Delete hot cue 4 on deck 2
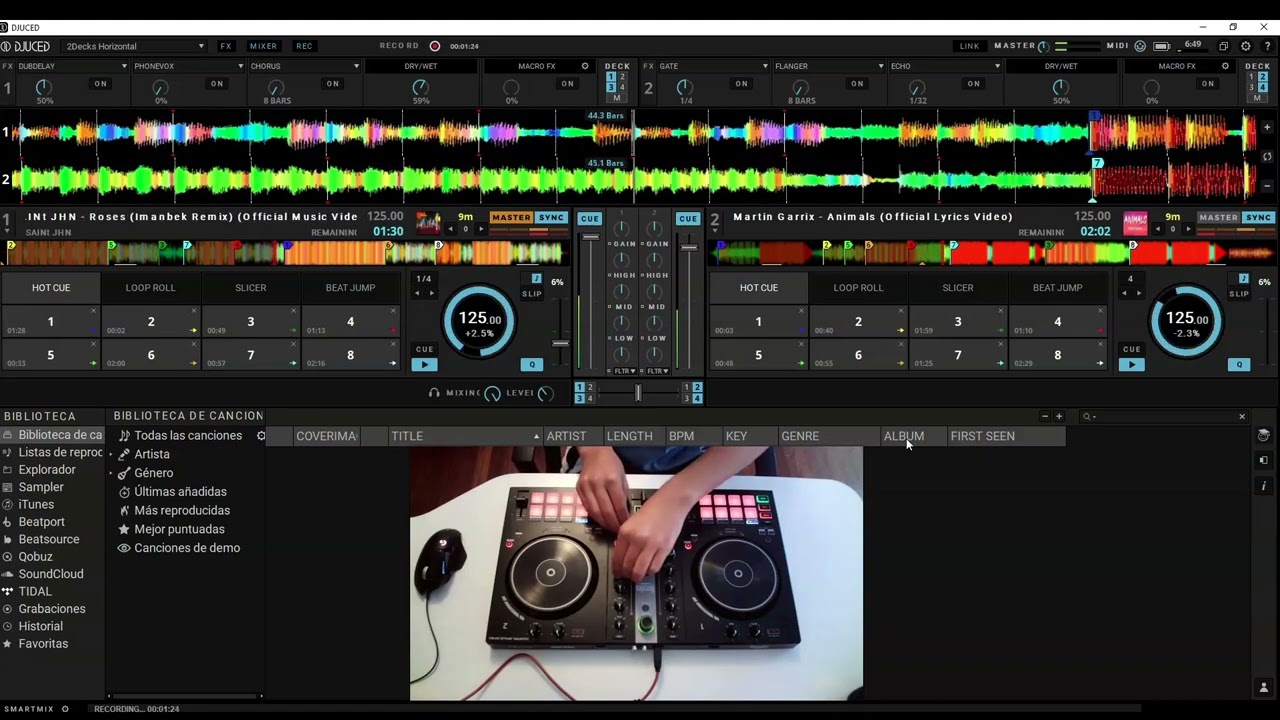This screenshot has width=1280, height=720. click(x=1100, y=311)
